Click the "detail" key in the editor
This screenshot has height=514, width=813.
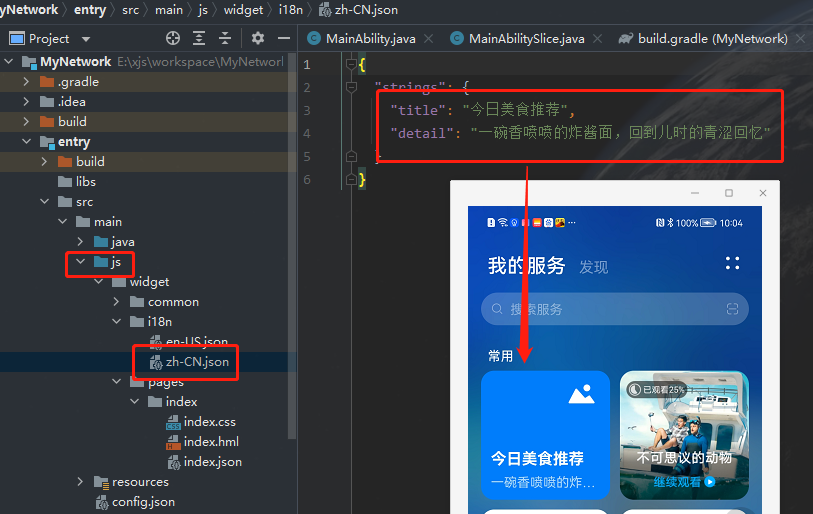(x=422, y=133)
